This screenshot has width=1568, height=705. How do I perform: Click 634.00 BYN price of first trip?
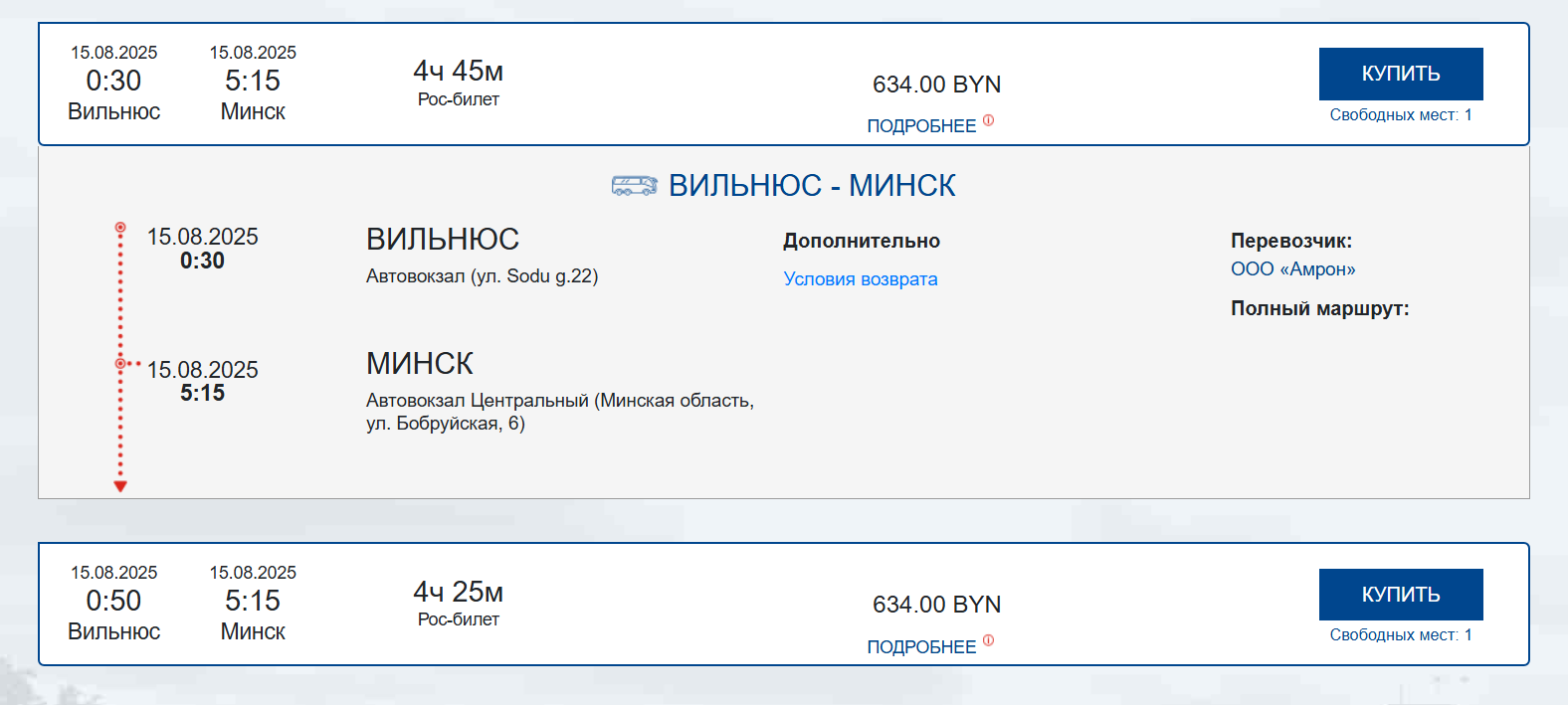pos(936,85)
